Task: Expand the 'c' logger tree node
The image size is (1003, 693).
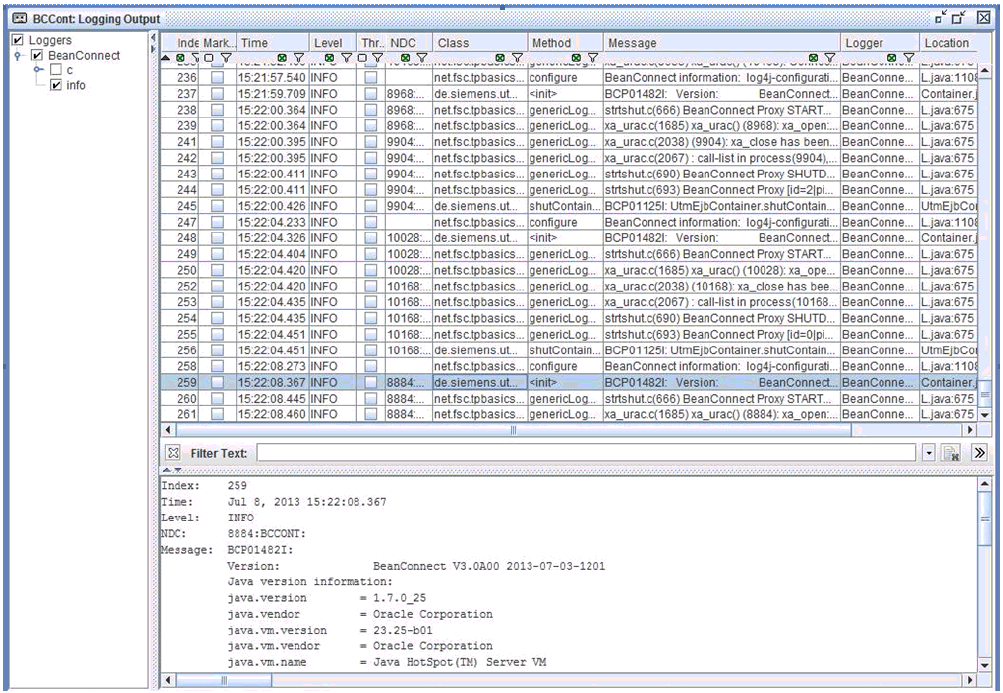Action: click(x=39, y=70)
